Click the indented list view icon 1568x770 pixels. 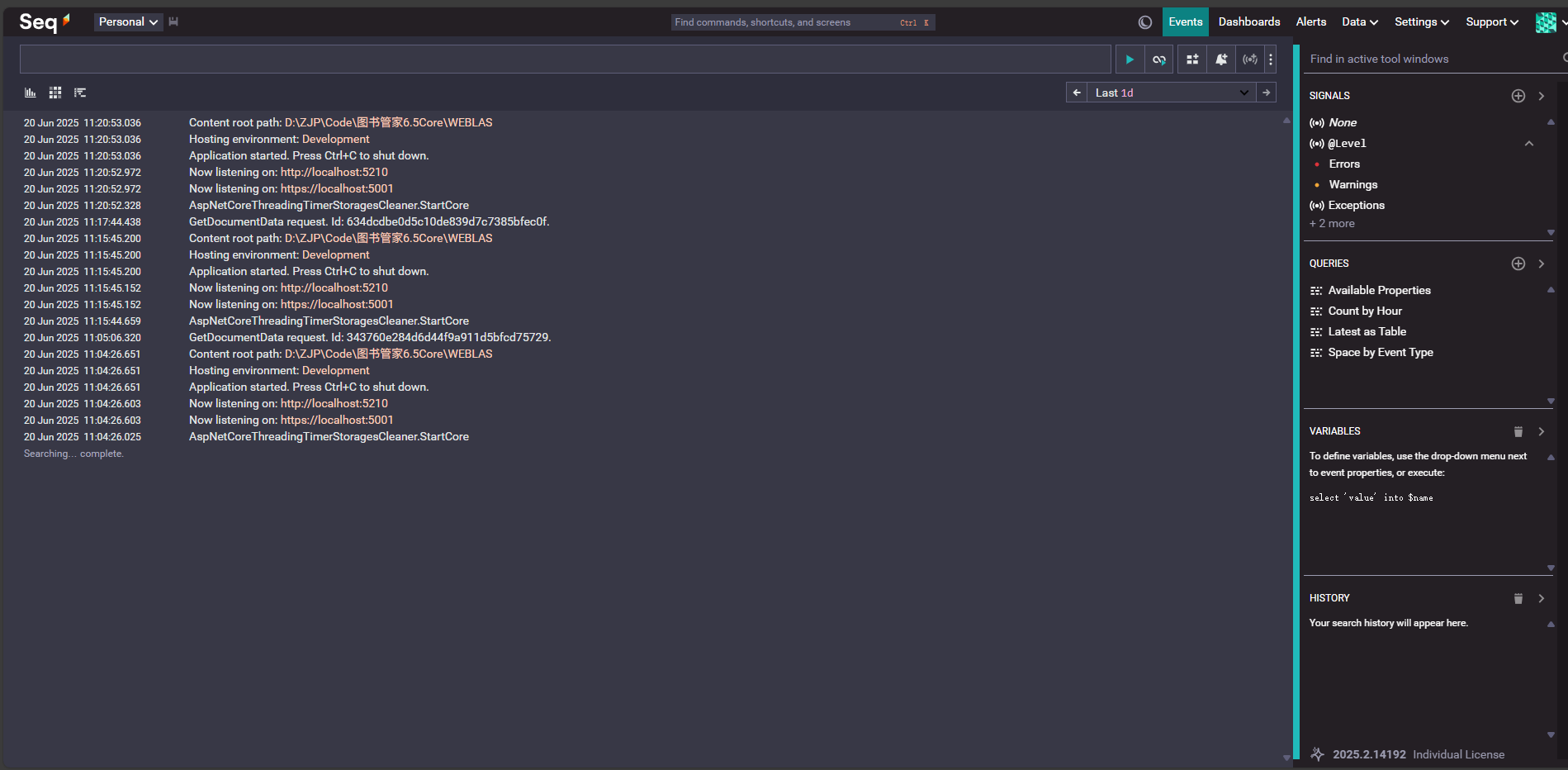(x=80, y=93)
